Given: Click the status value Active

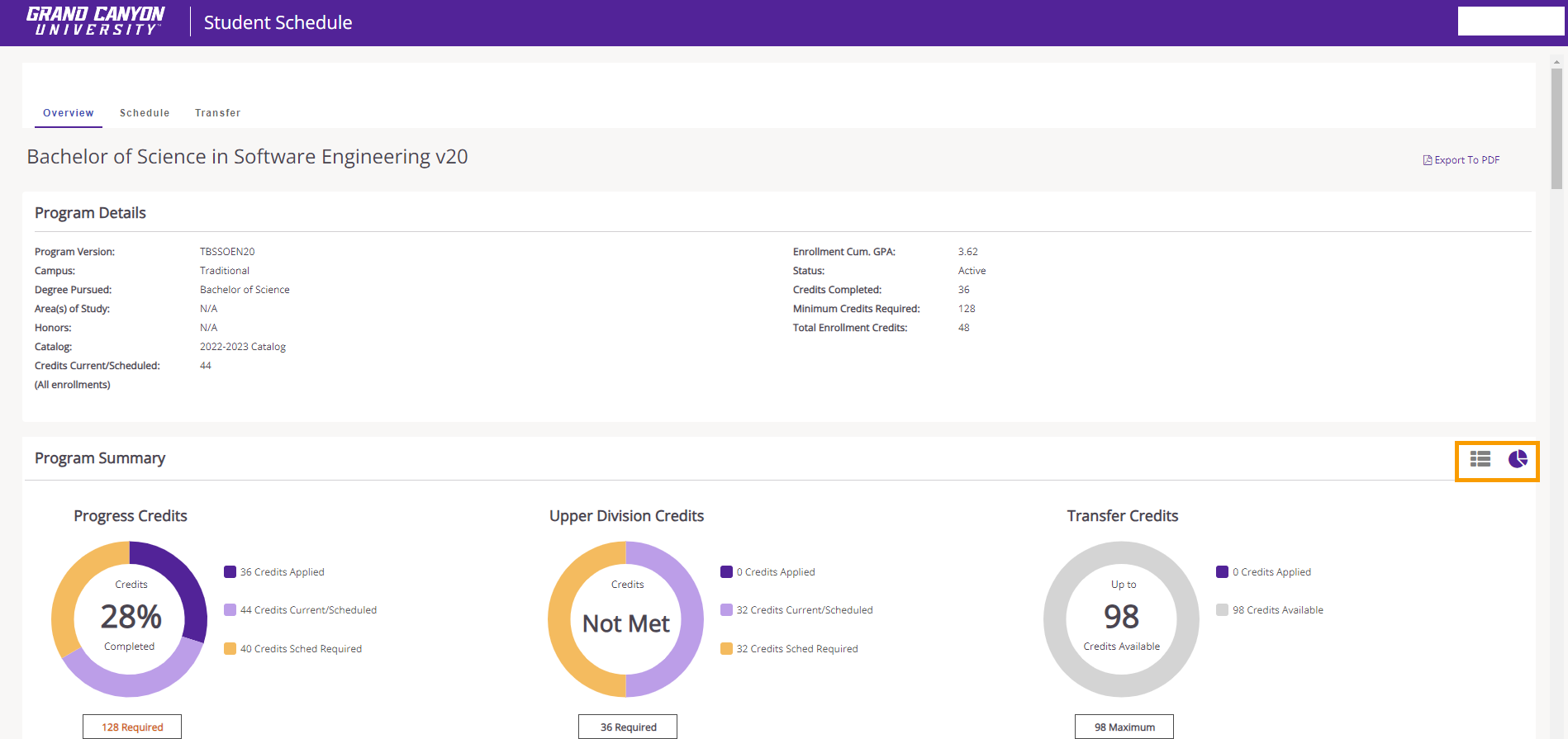Looking at the screenshot, I should [x=972, y=271].
